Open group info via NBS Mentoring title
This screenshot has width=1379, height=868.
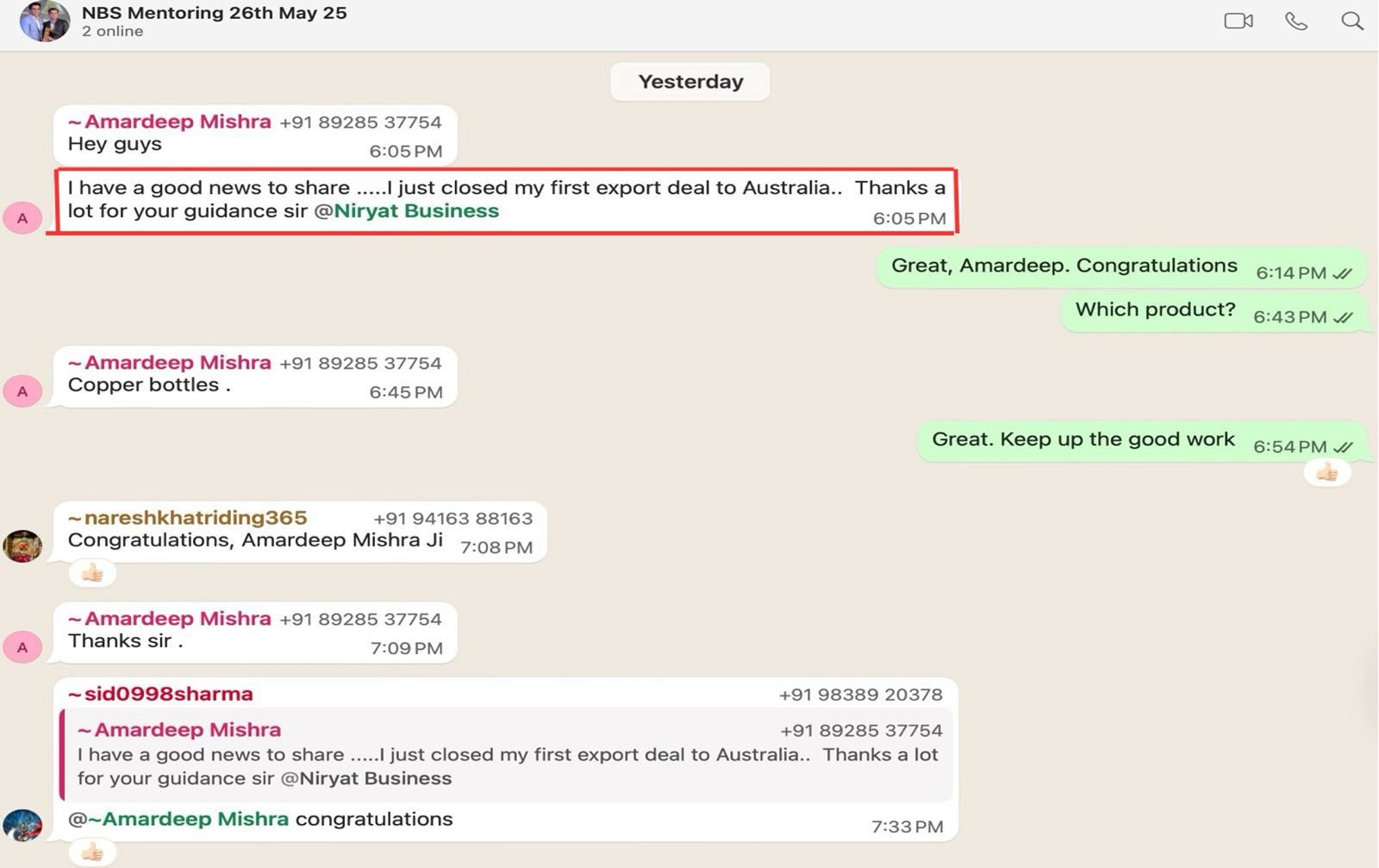click(x=214, y=14)
